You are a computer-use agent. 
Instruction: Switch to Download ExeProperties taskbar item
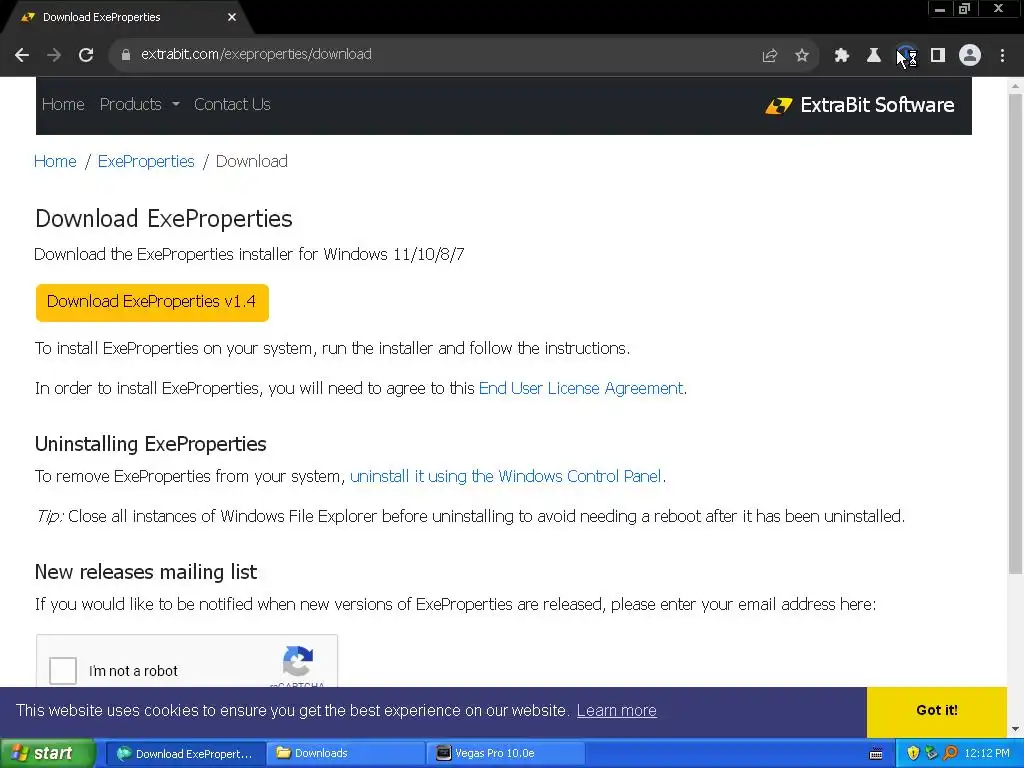coord(185,754)
